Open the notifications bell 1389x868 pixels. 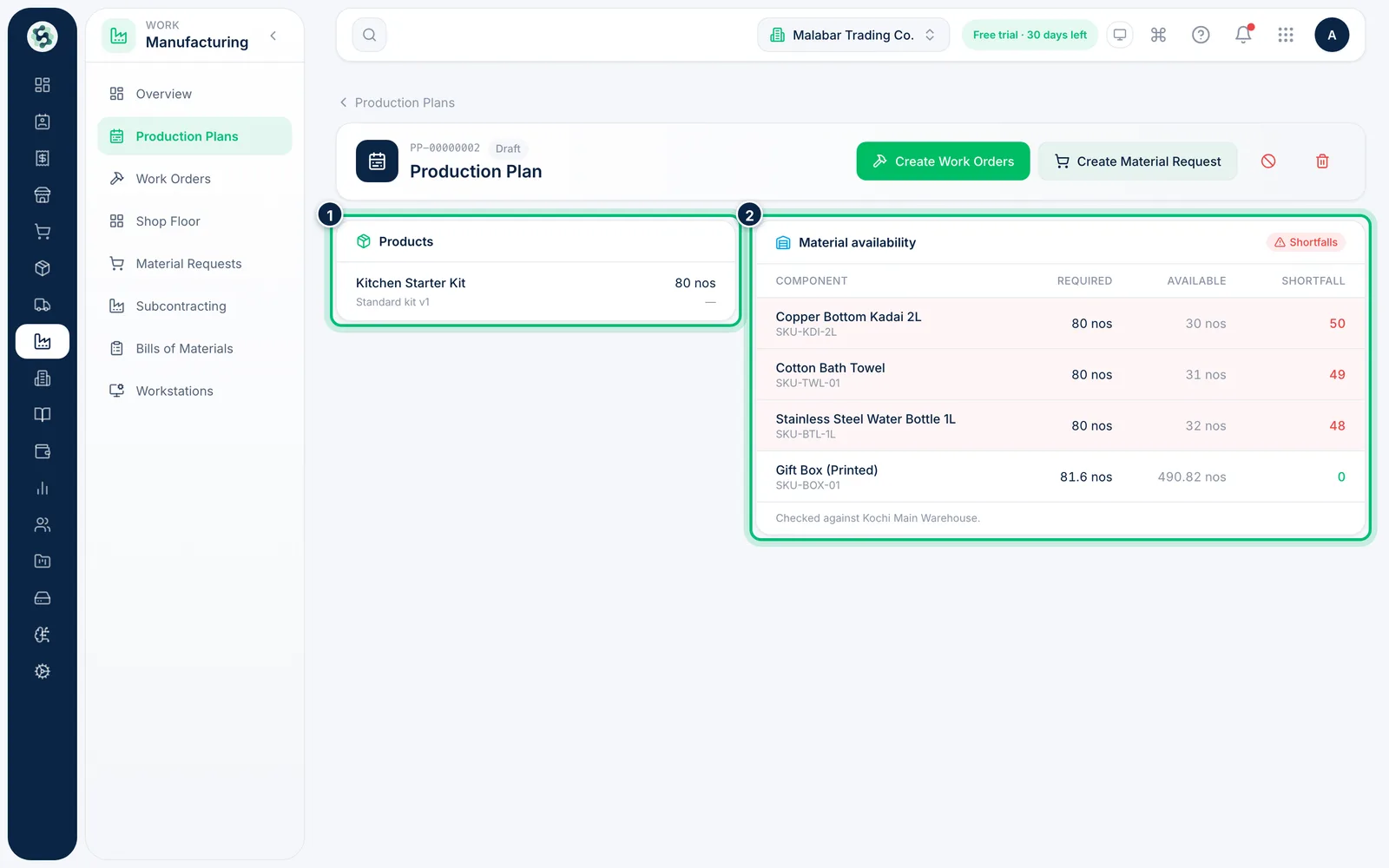coord(1243,35)
